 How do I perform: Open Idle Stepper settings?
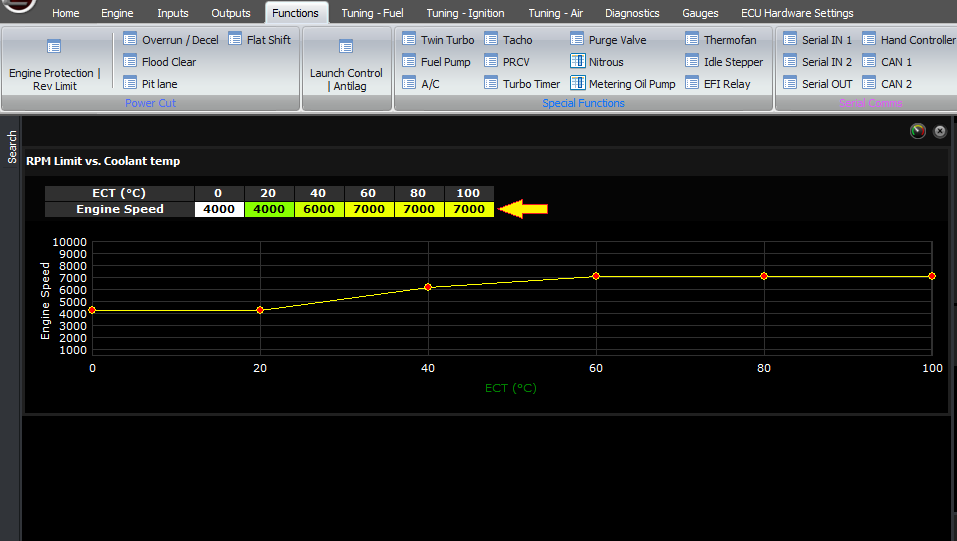point(724,62)
